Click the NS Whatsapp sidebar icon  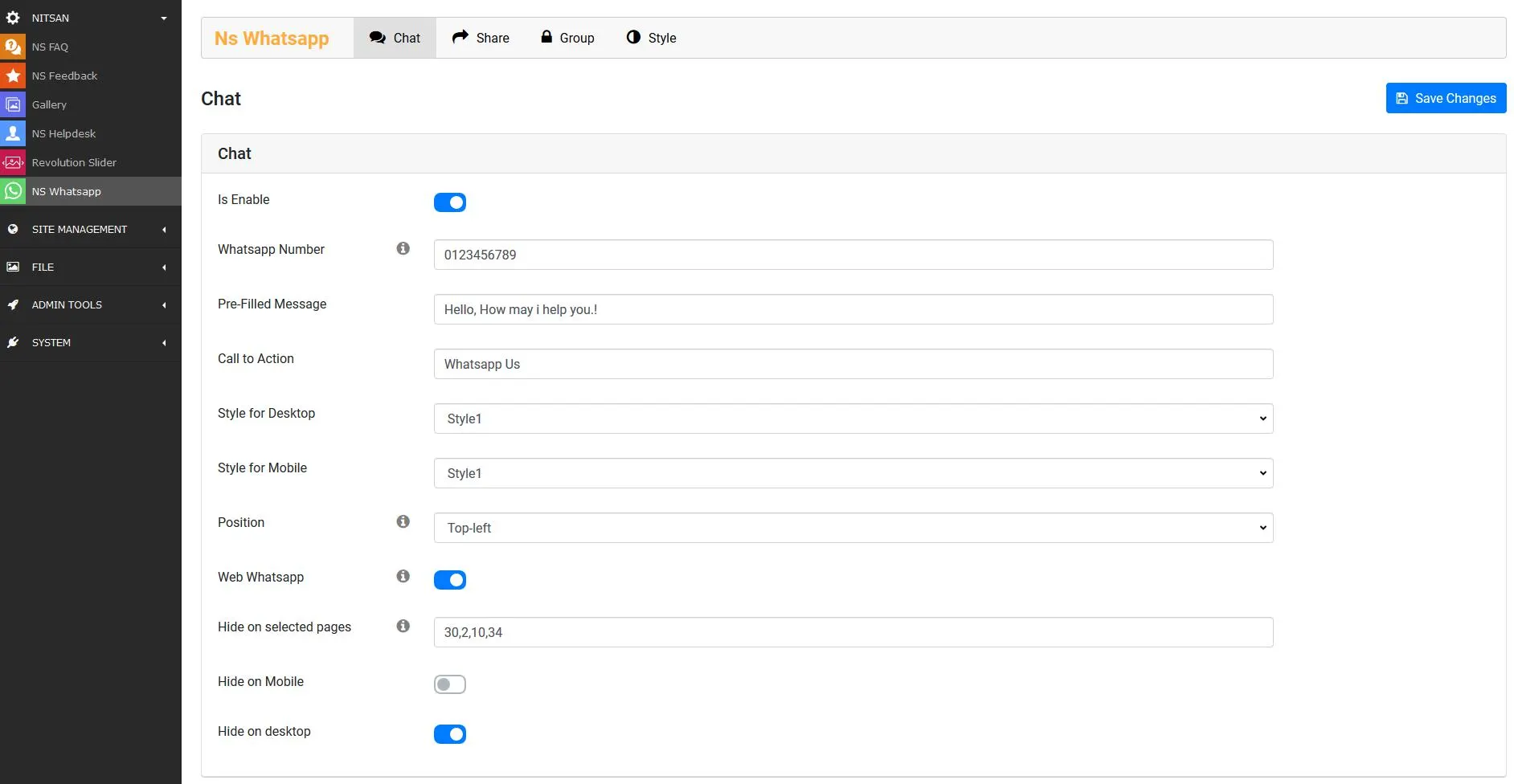[x=13, y=191]
